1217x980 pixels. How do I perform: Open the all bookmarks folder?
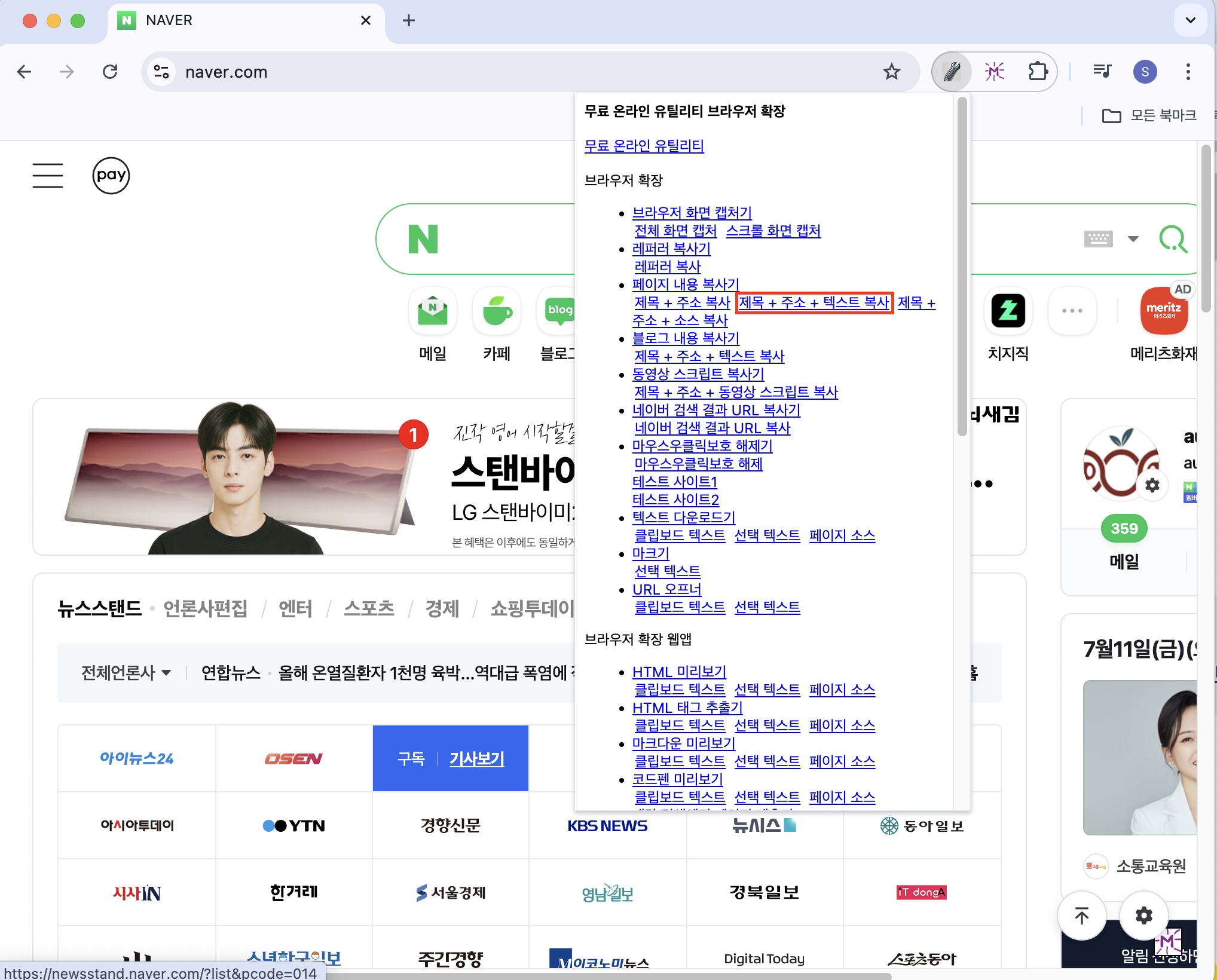[x=1149, y=115]
